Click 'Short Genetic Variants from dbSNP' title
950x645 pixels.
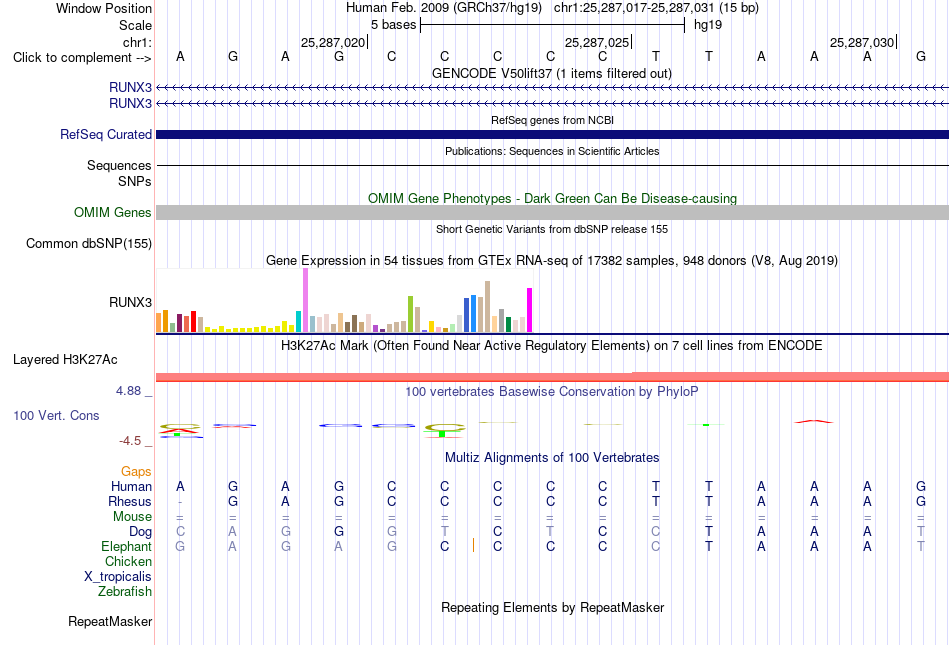[552, 230]
